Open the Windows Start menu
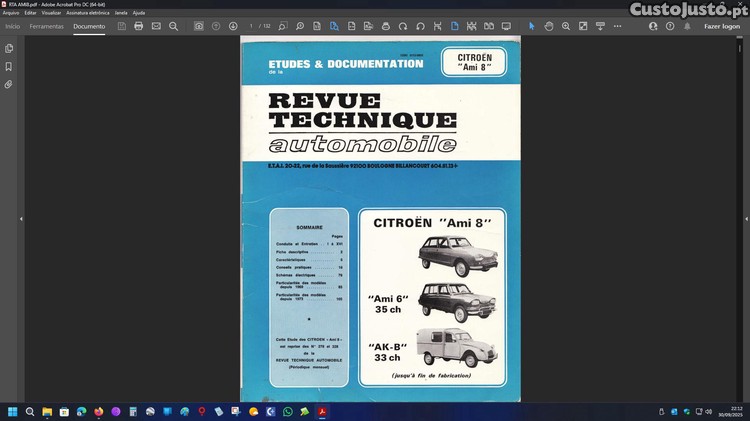 [14, 411]
